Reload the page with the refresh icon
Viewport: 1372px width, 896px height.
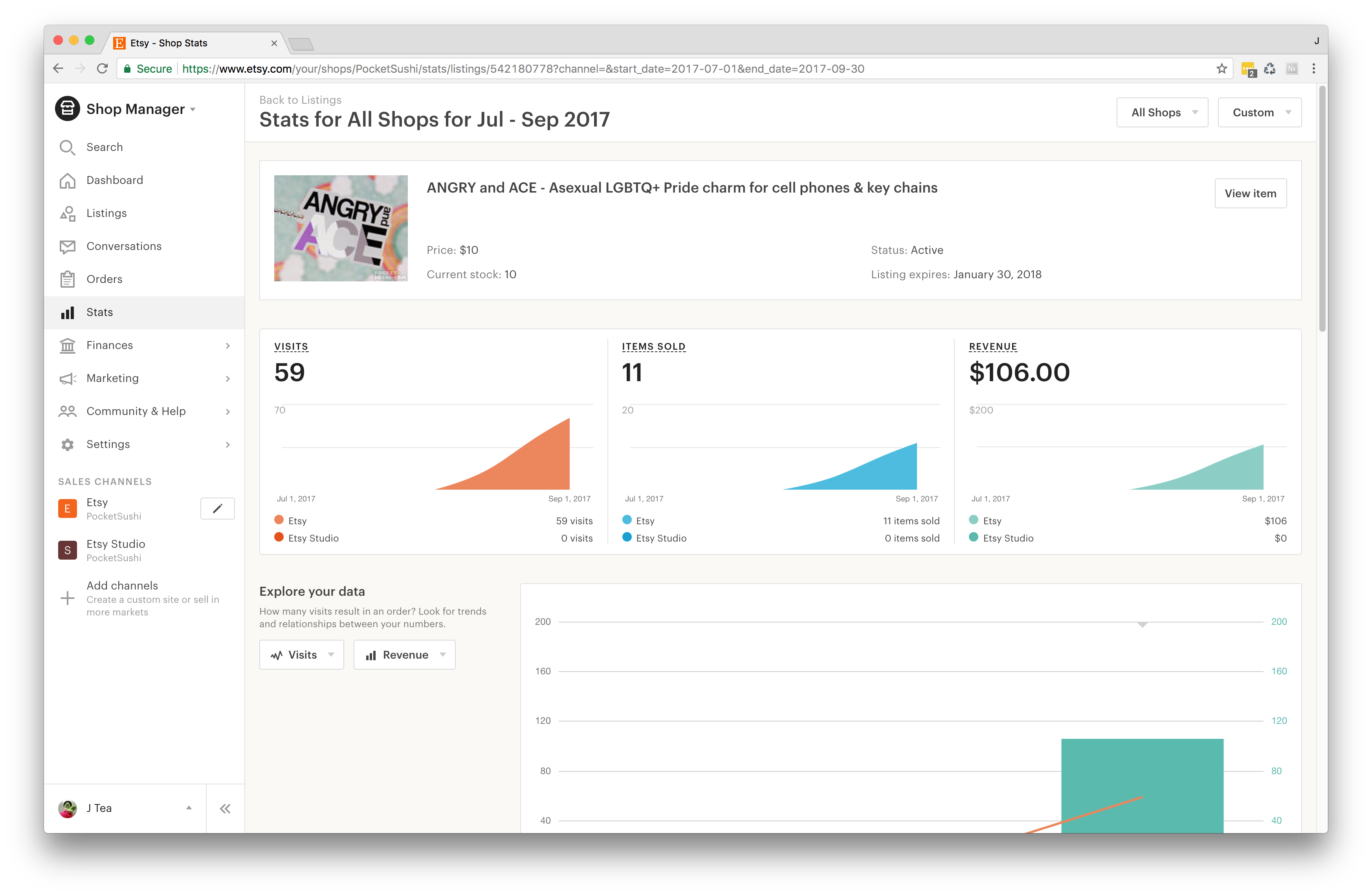coord(102,69)
